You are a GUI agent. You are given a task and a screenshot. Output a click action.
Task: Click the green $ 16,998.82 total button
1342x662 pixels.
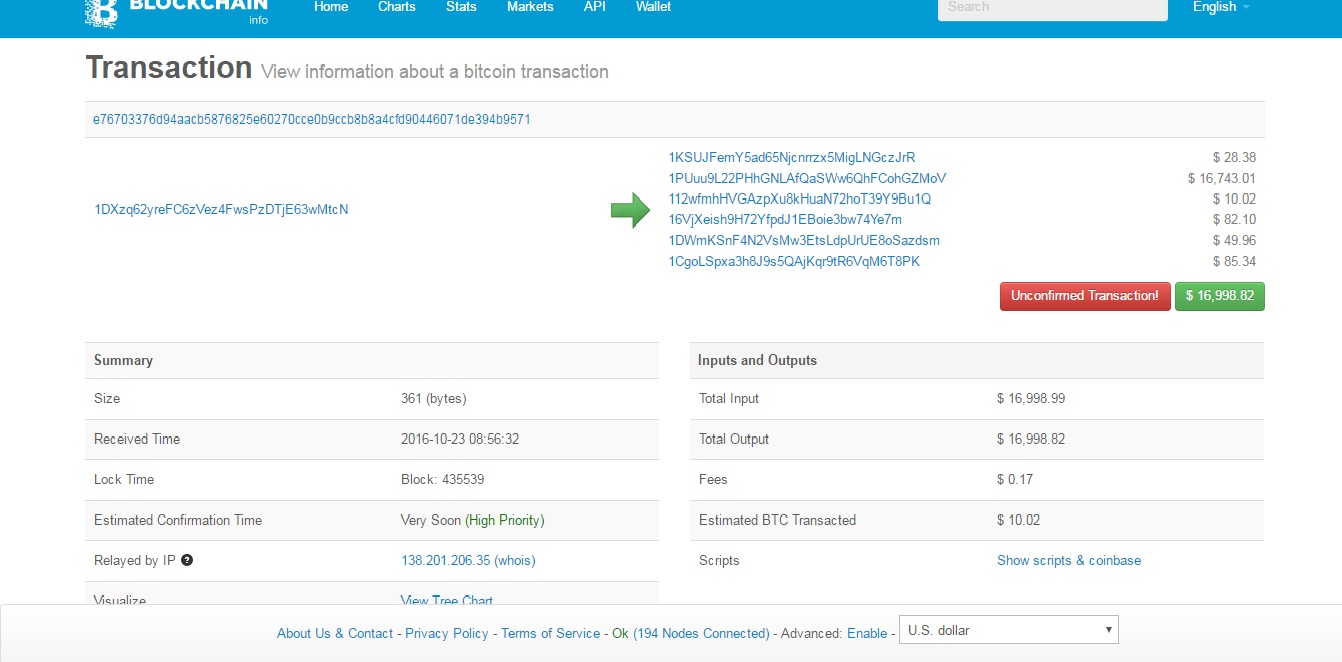click(1219, 296)
